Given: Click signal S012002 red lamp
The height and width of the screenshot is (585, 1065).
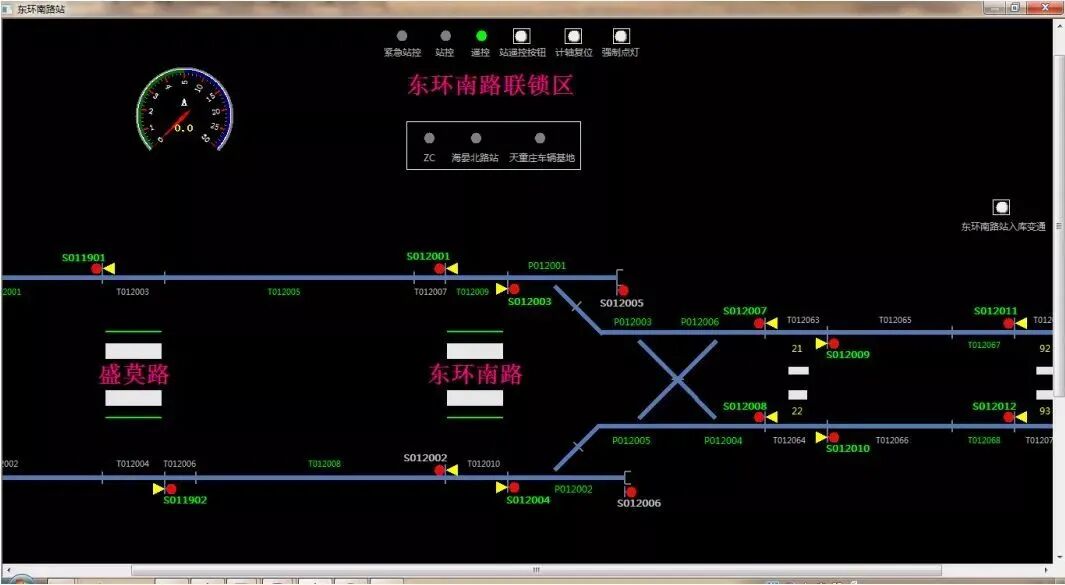Looking at the screenshot, I should point(439,470).
